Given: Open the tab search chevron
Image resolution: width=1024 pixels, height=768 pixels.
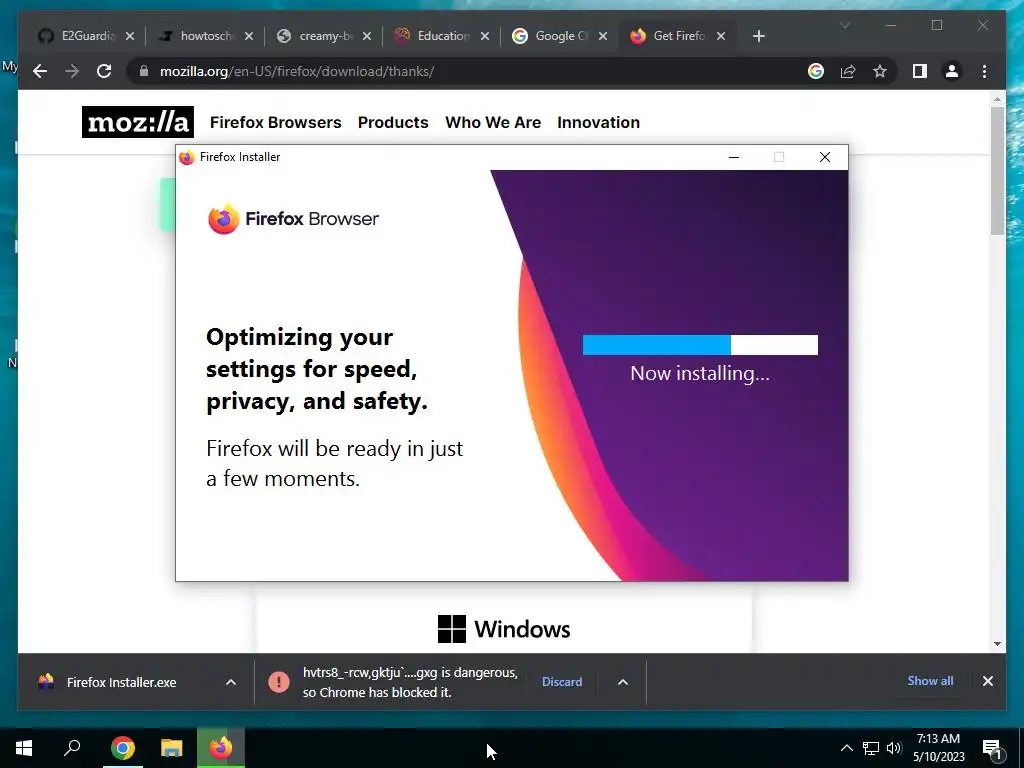Looking at the screenshot, I should (844, 25).
